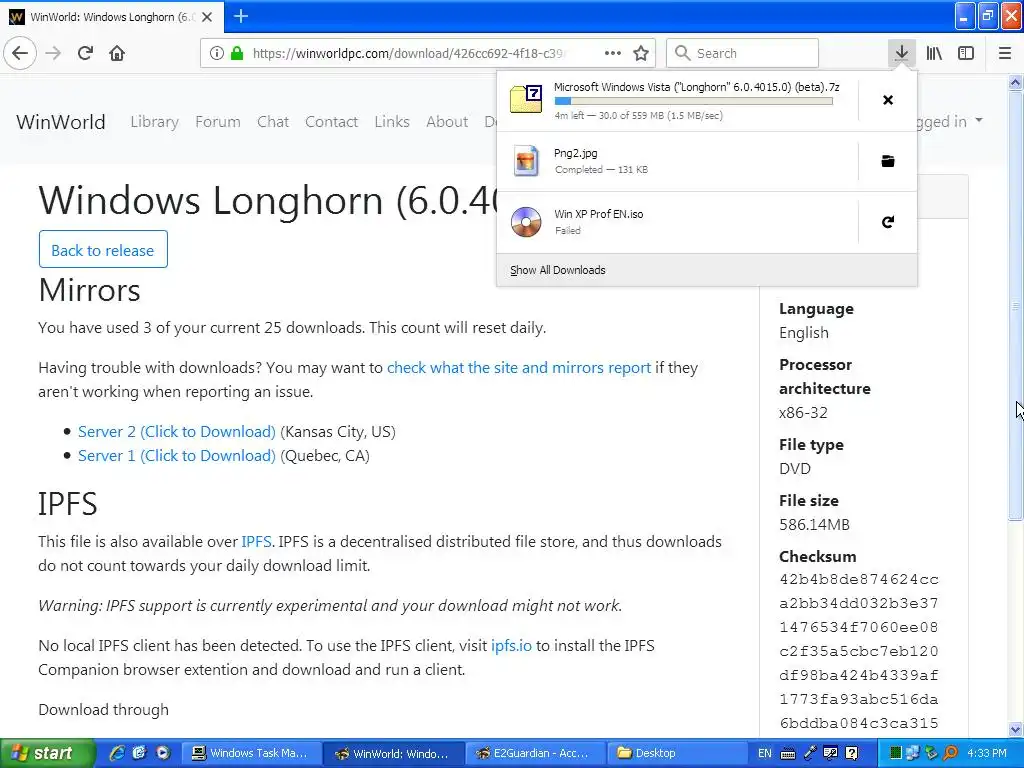Click the EN language indicator

(765, 753)
